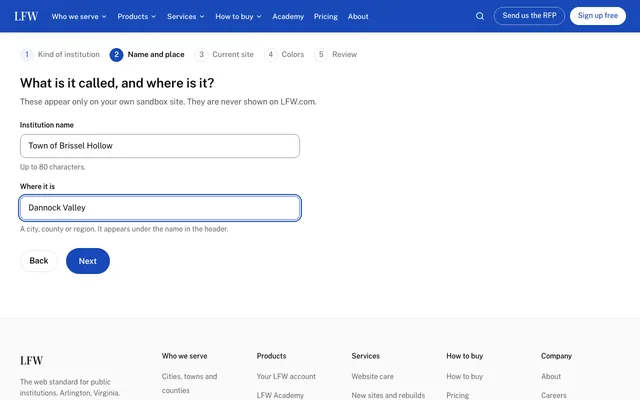
Task: Click the footer tagline about public institutions
Action: coord(70,387)
